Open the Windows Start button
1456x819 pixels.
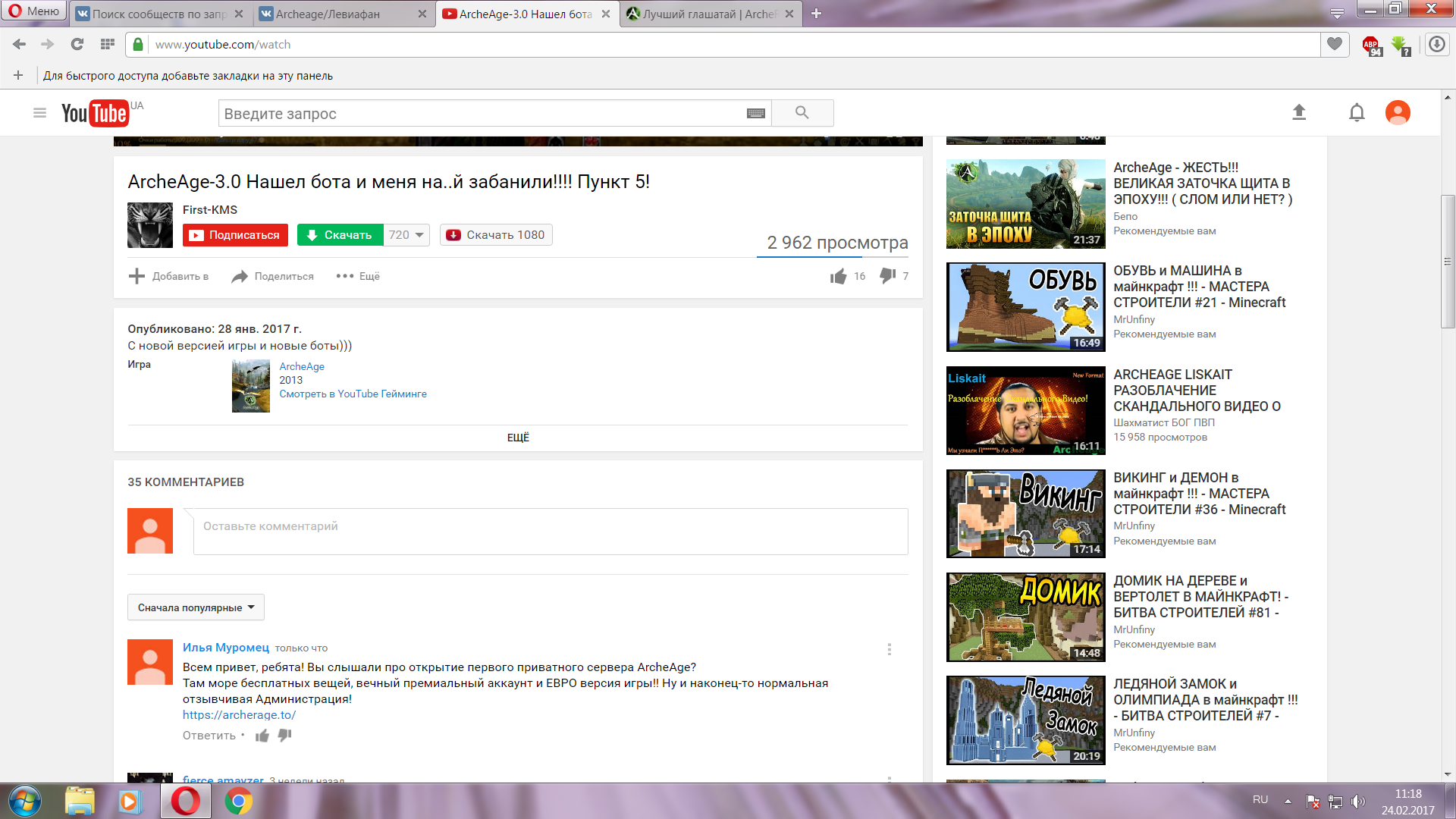[x=25, y=801]
